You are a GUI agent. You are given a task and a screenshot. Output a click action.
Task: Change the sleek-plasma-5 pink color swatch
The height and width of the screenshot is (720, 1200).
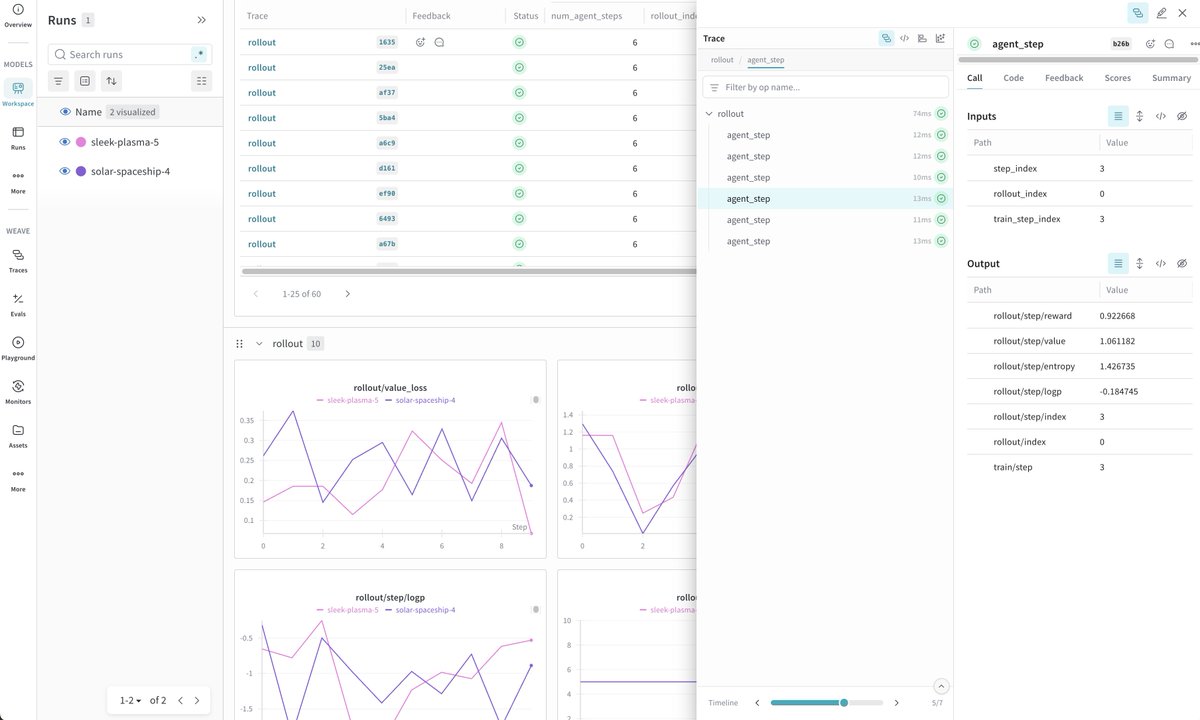tap(81, 142)
